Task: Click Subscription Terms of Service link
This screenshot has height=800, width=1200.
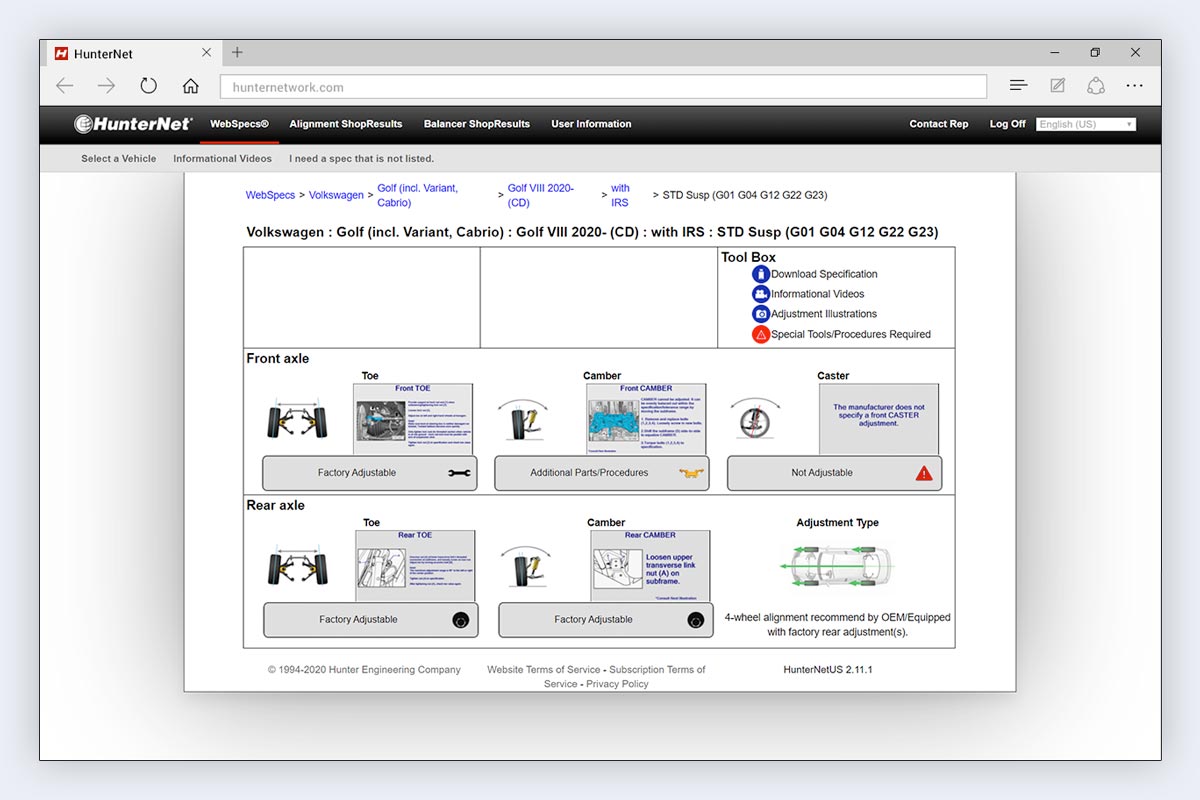Action: pyautogui.click(x=627, y=677)
